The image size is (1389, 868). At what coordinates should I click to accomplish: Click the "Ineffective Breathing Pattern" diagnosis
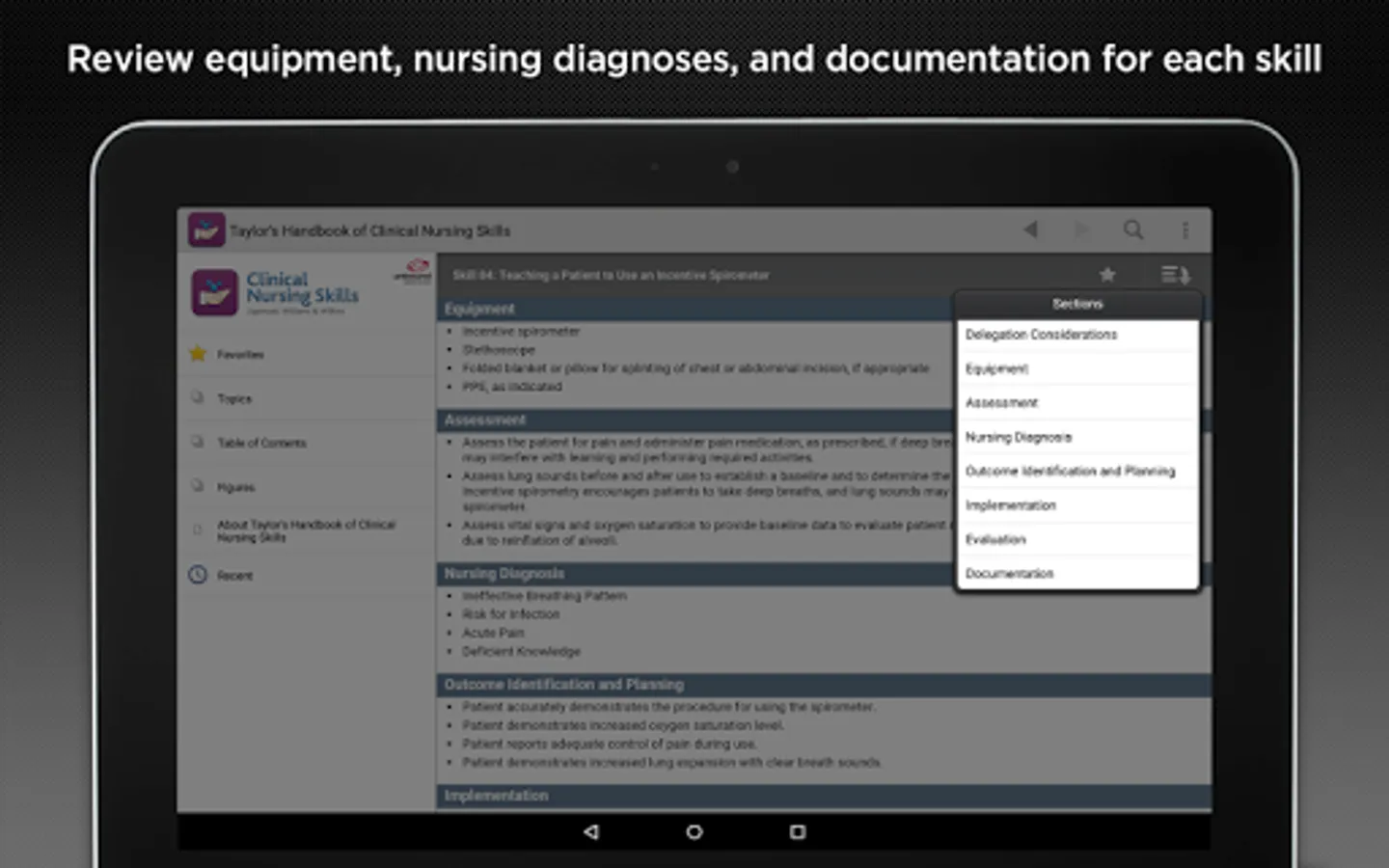tap(544, 595)
